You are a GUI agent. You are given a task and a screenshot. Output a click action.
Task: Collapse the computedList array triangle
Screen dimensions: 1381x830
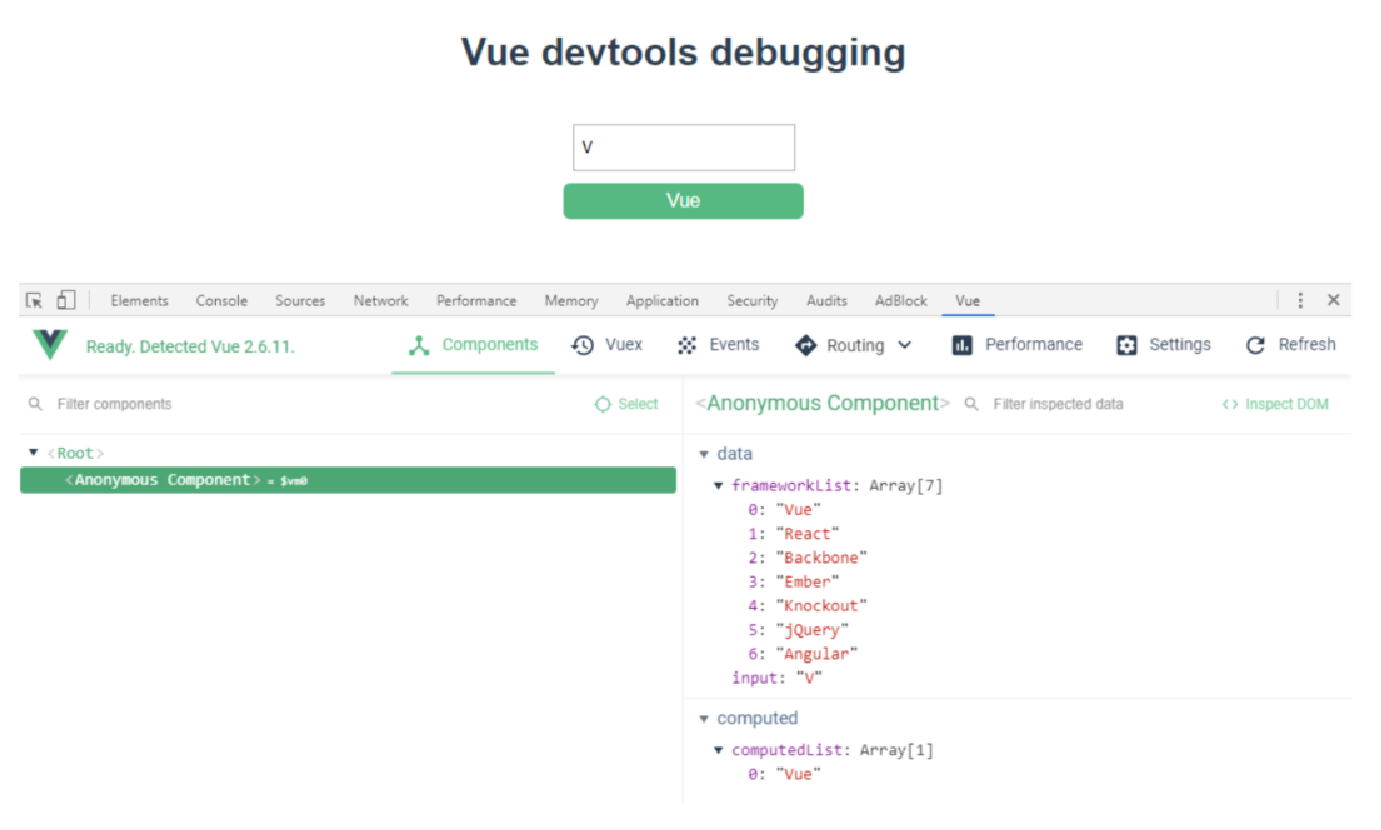[x=719, y=750]
